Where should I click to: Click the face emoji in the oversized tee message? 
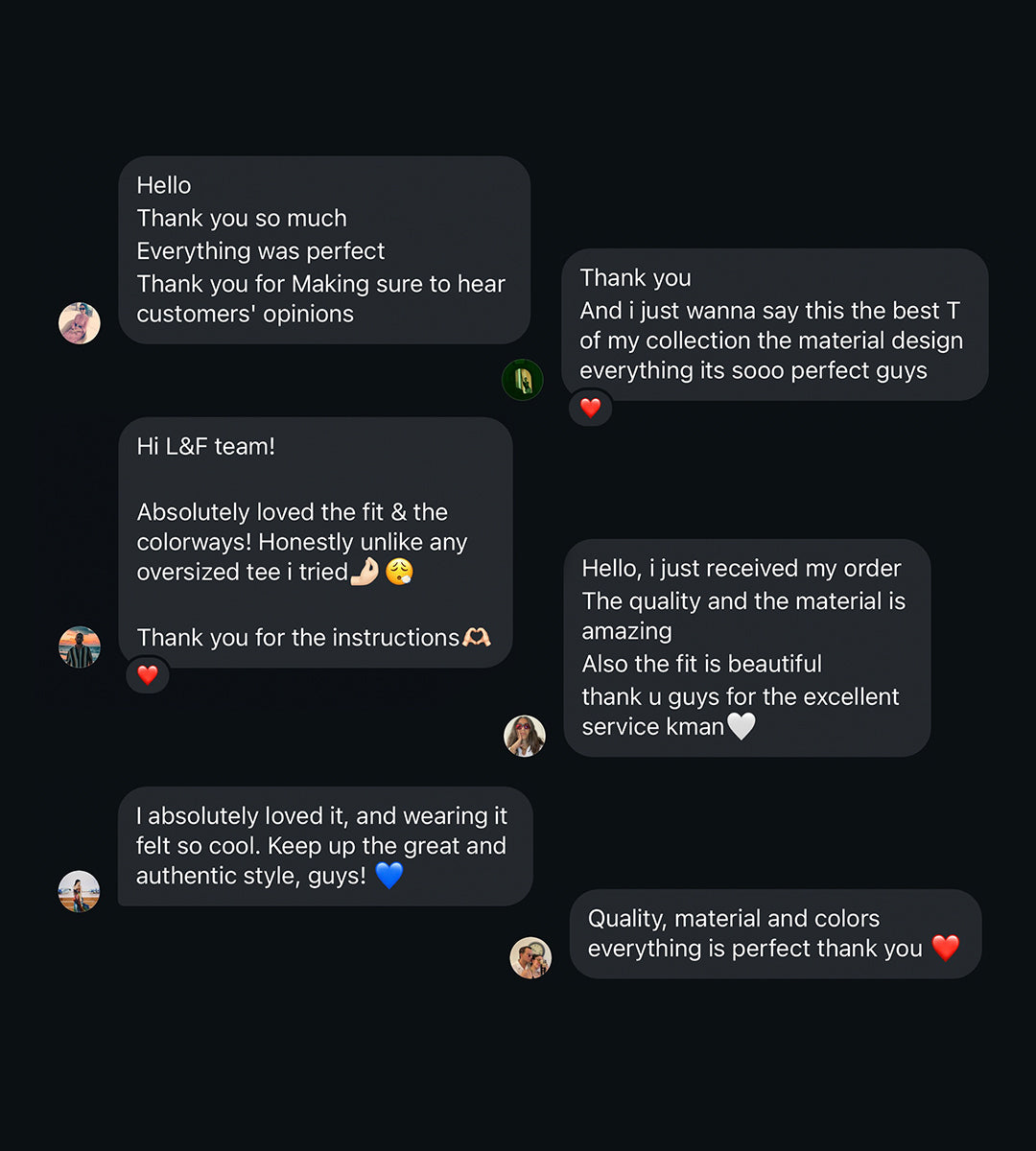tap(399, 572)
